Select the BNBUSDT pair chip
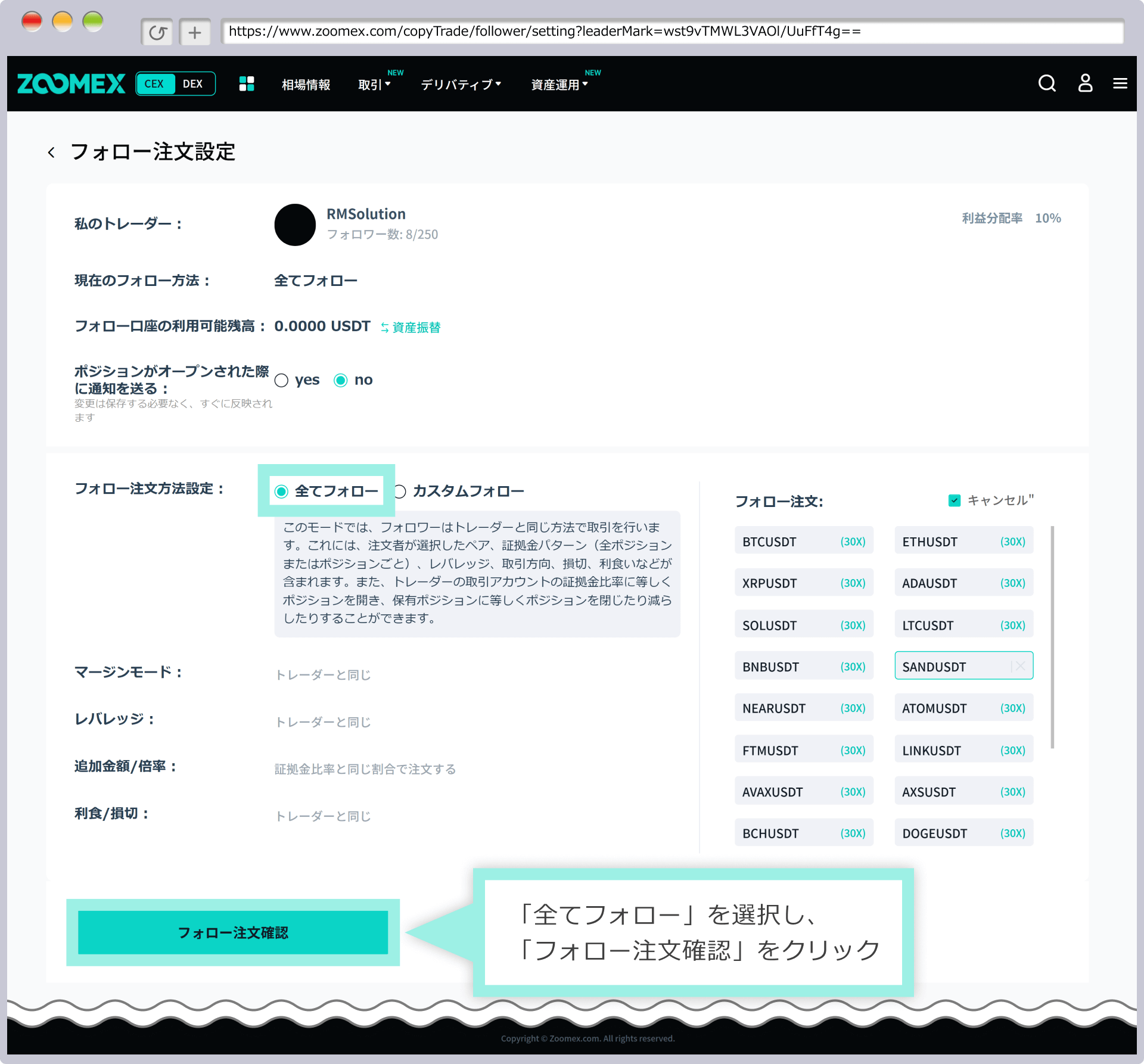This screenshot has height=1064, width=1144. pyautogui.click(x=804, y=667)
